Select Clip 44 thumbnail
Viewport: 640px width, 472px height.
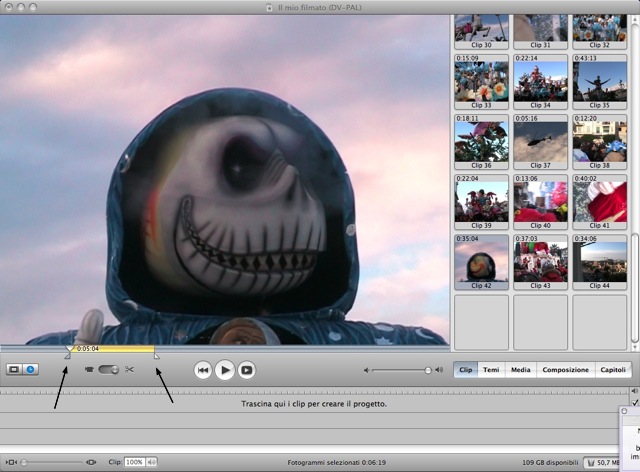click(600, 262)
